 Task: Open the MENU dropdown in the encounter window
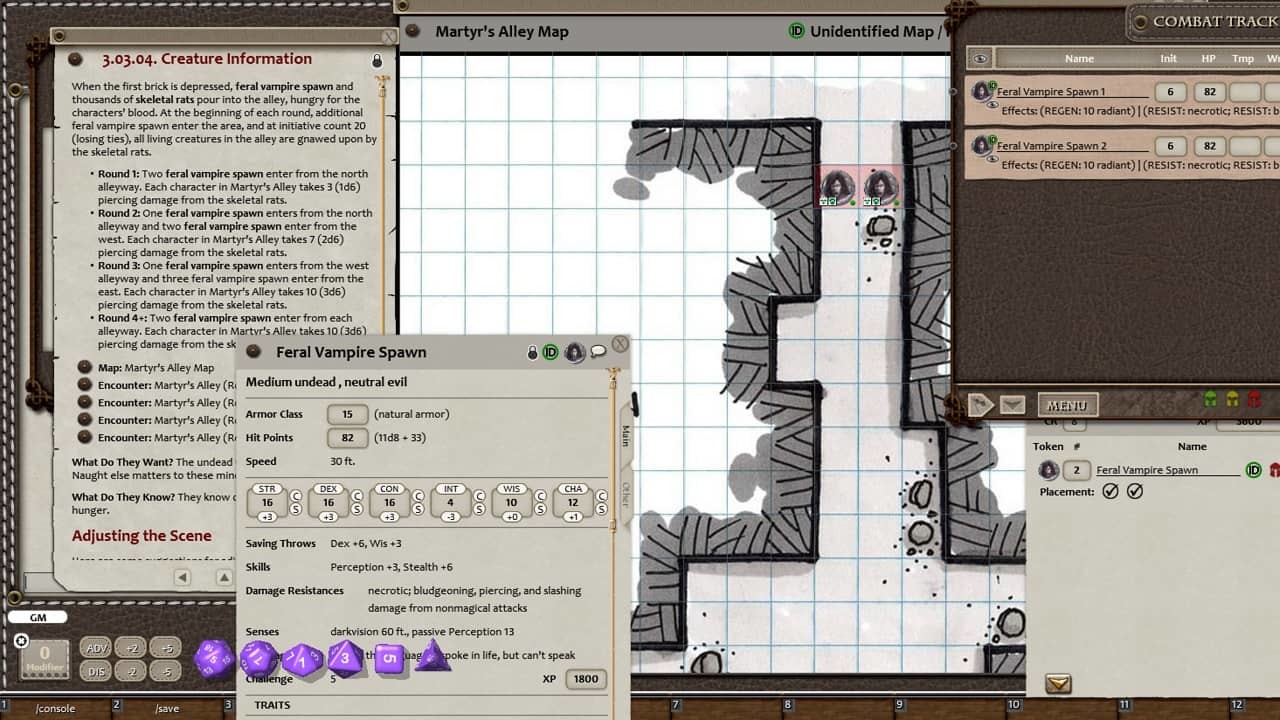[1068, 404]
